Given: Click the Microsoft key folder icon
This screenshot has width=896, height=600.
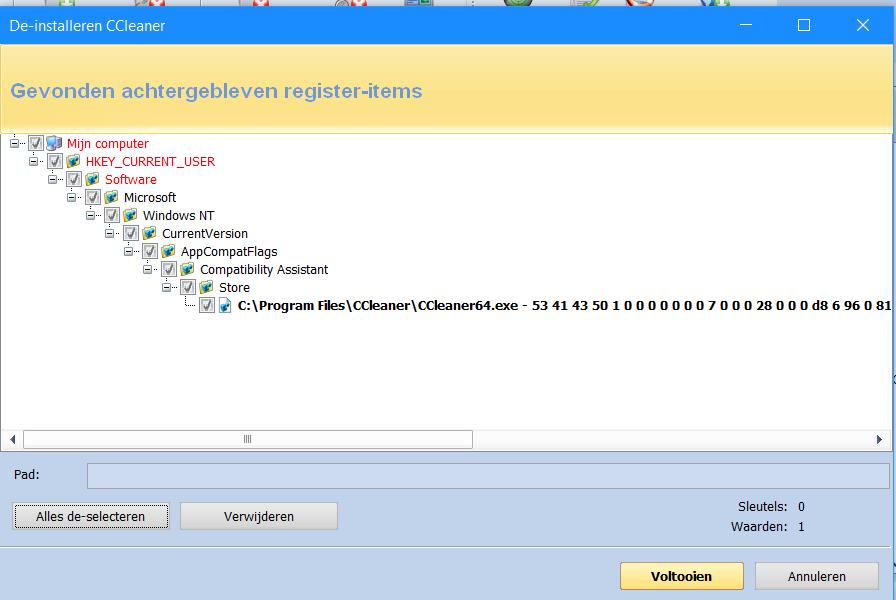Looking at the screenshot, I should coord(111,197).
